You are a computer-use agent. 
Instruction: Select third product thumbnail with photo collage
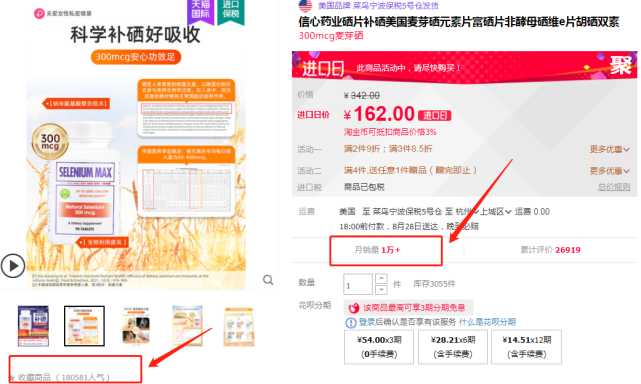pos(136,326)
